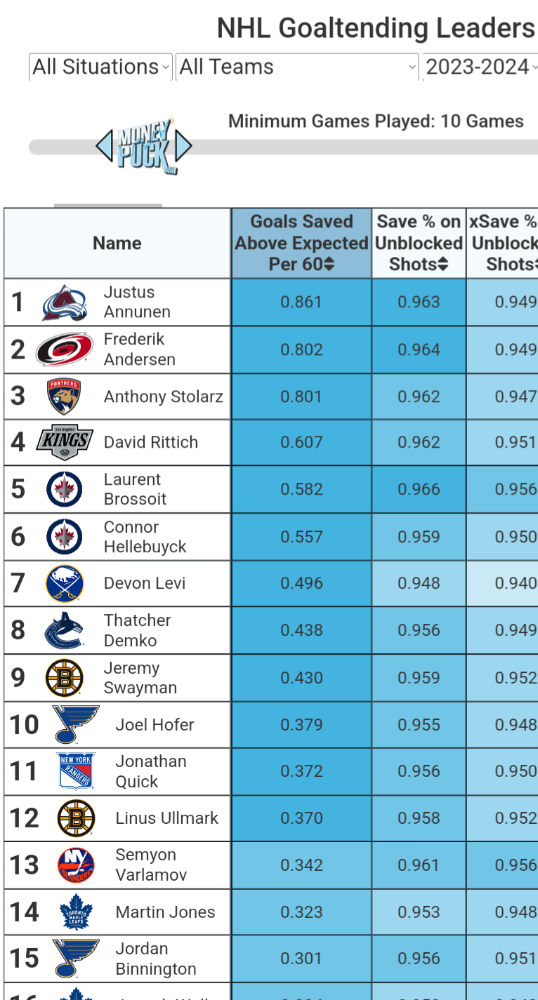This screenshot has width=538, height=1000.
Task: Click the left arrow on the MoneyPuck slider
Action: point(105,145)
